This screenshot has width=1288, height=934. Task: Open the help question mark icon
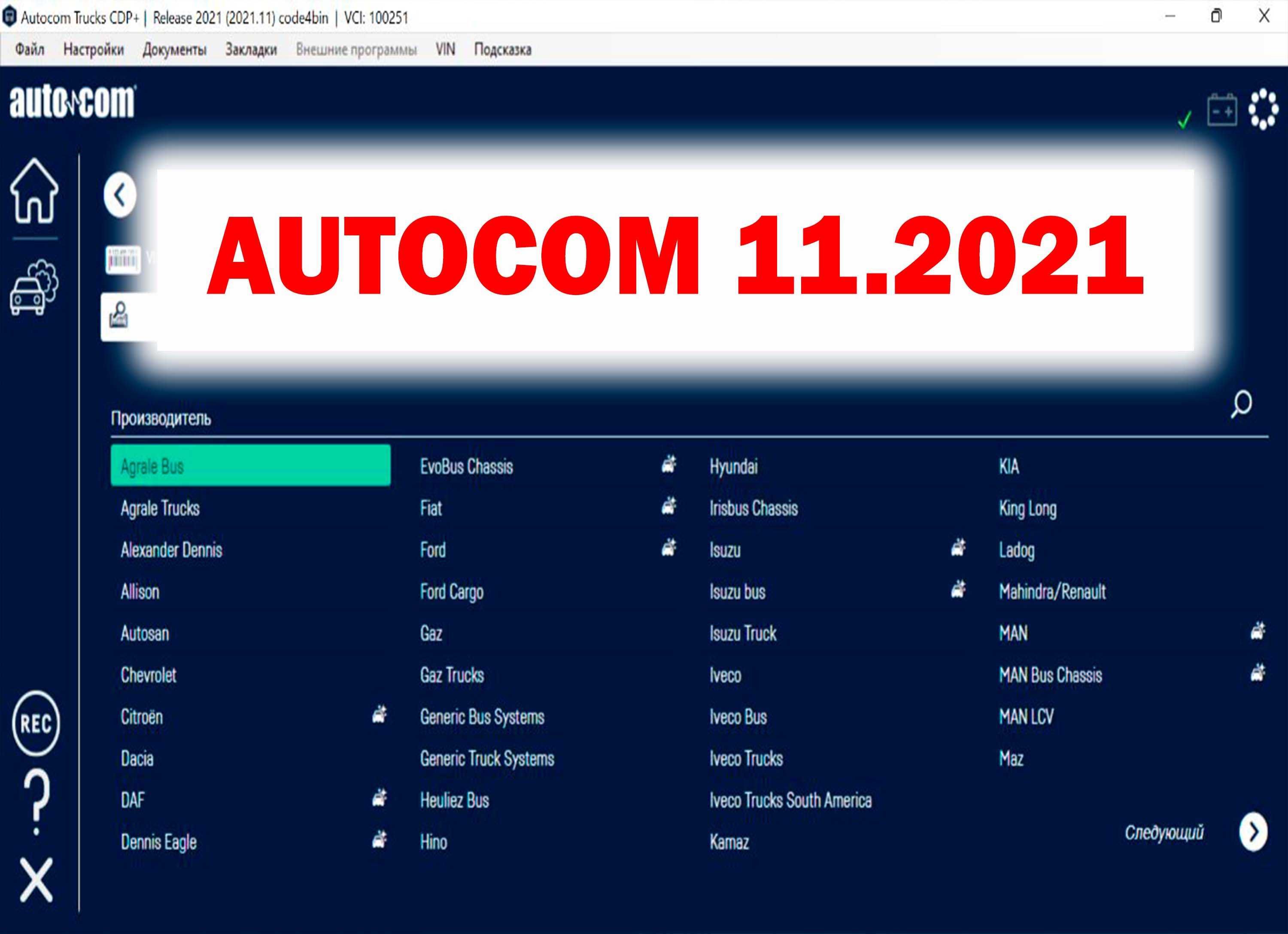[x=37, y=802]
